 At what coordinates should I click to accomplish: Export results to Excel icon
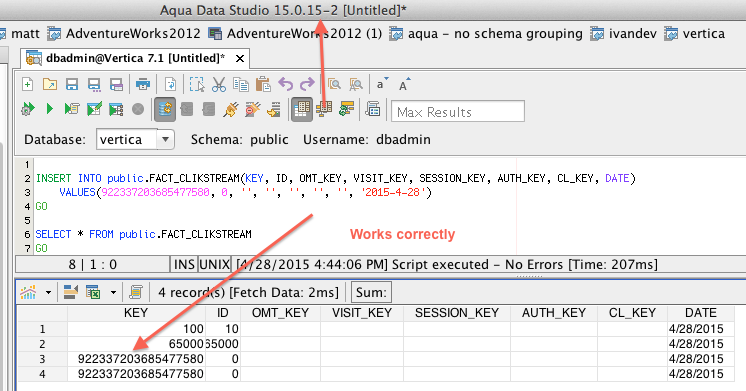pyautogui.click(x=93, y=292)
